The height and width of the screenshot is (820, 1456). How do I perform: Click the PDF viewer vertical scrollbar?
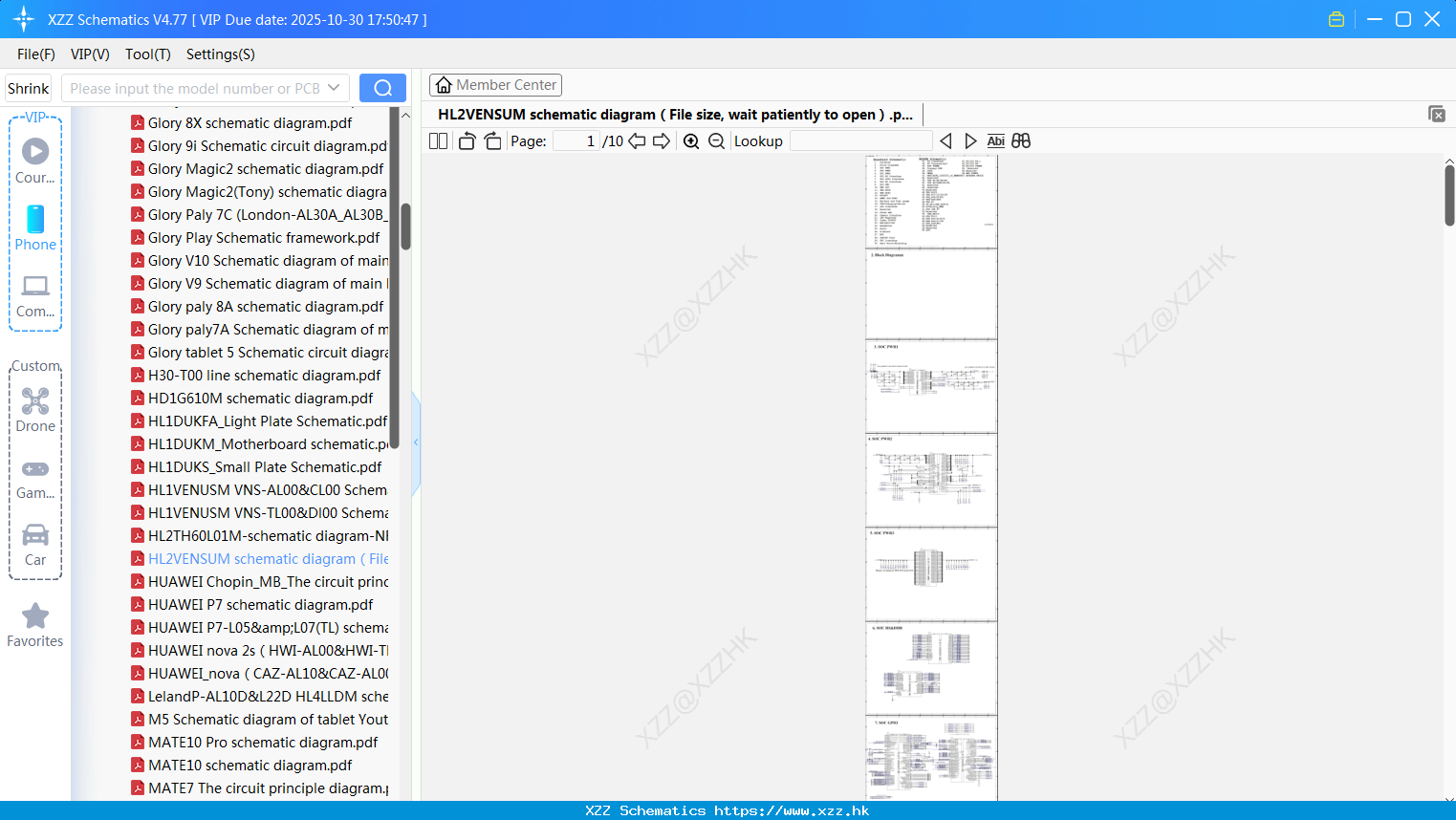click(x=1449, y=195)
